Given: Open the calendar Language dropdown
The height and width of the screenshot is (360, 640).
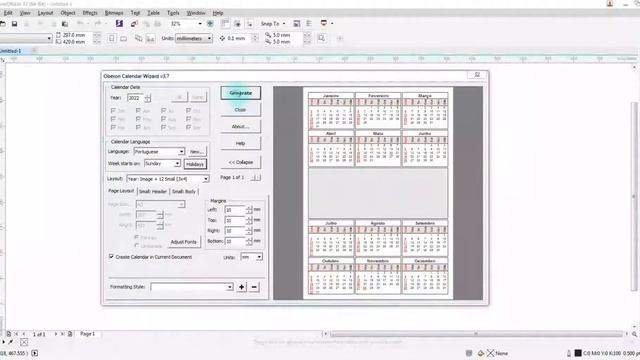Looking at the screenshot, I should 181,151.
